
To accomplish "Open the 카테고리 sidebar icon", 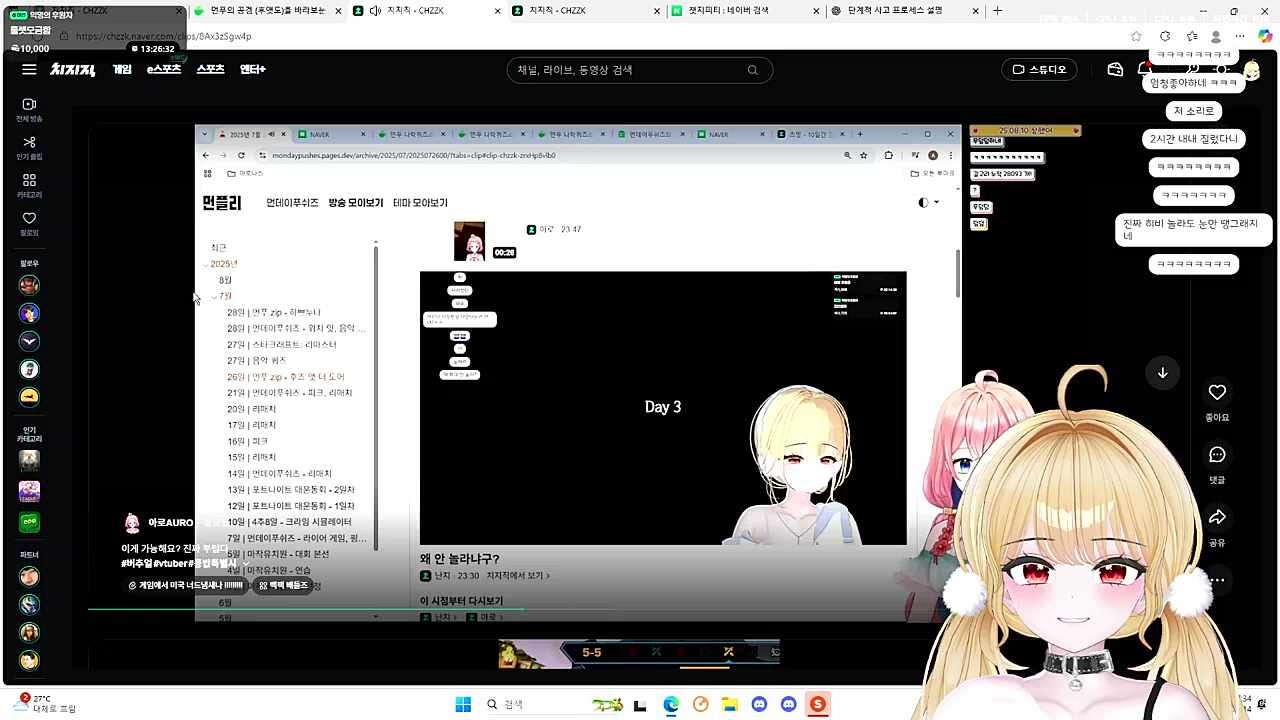I will tap(29, 186).
